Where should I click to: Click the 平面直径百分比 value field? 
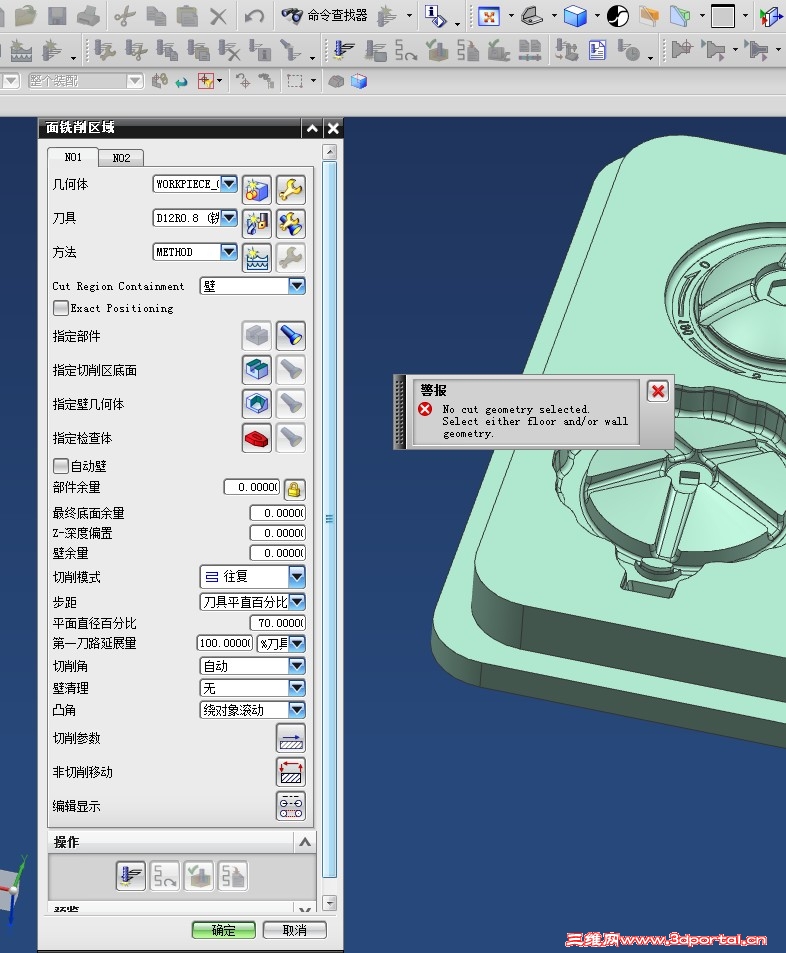[278, 623]
